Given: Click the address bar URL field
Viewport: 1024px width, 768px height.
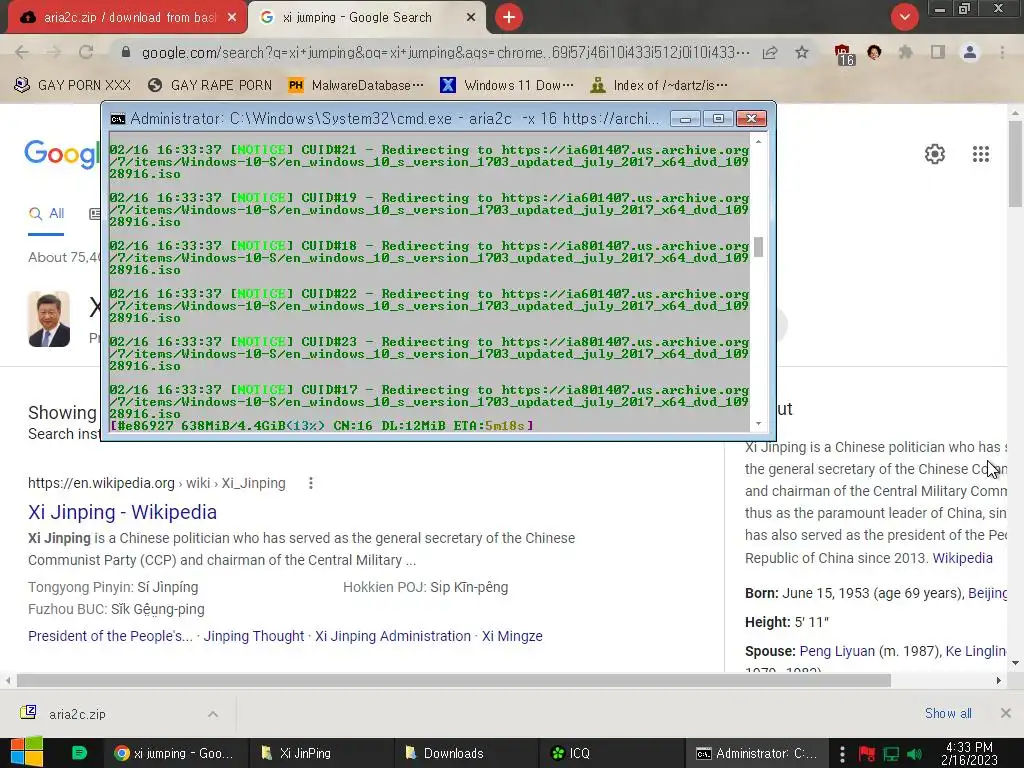Looking at the screenshot, I should point(444,52).
